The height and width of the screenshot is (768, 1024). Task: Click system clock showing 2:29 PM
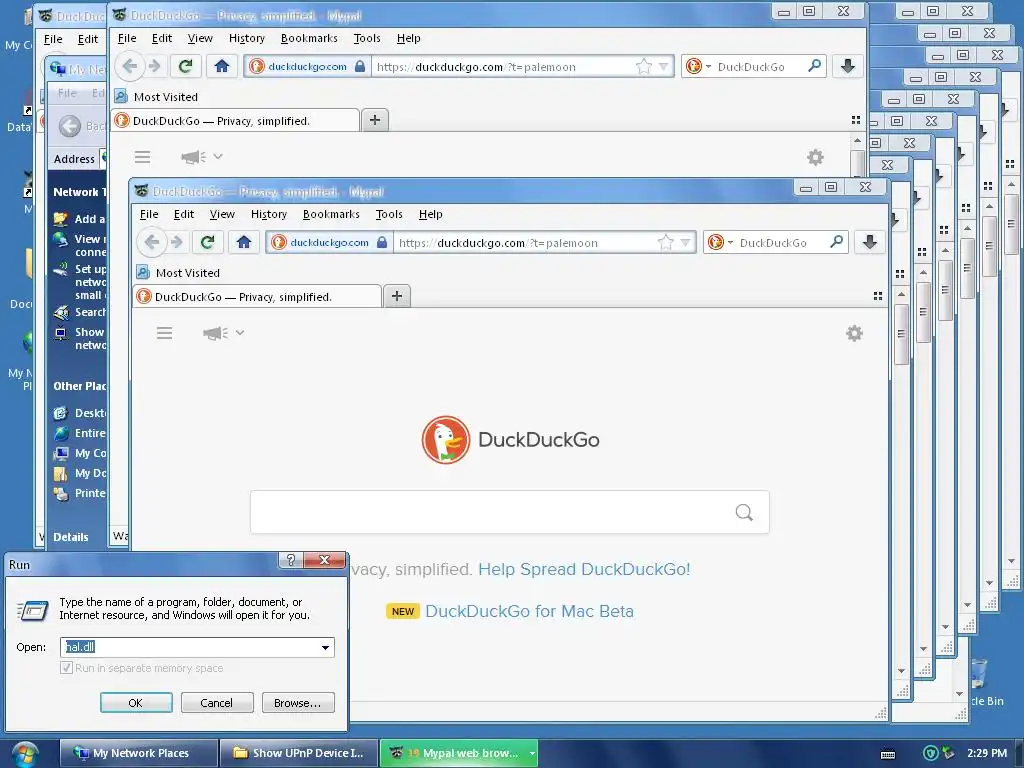(987, 753)
